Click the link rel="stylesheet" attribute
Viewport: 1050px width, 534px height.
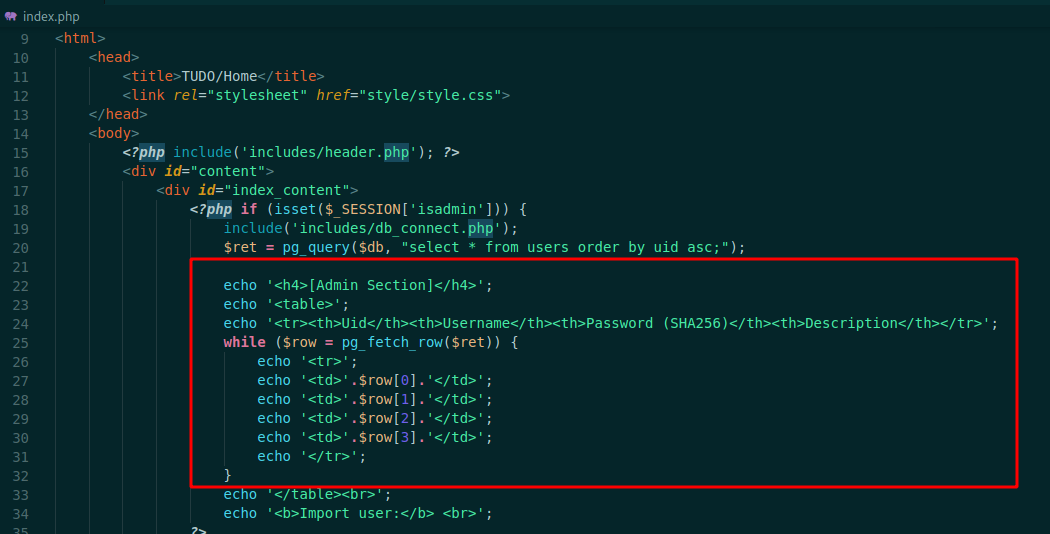(x=240, y=95)
